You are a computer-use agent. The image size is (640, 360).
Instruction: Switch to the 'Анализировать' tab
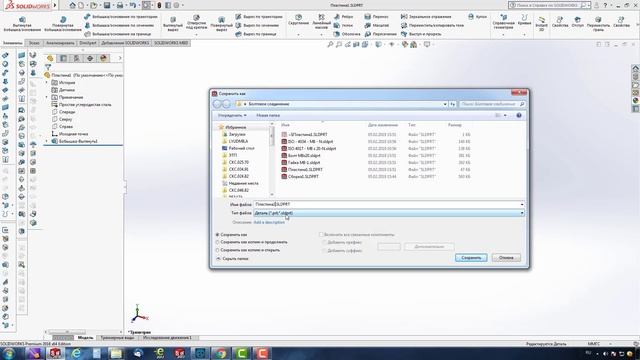[x=60, y=43]
